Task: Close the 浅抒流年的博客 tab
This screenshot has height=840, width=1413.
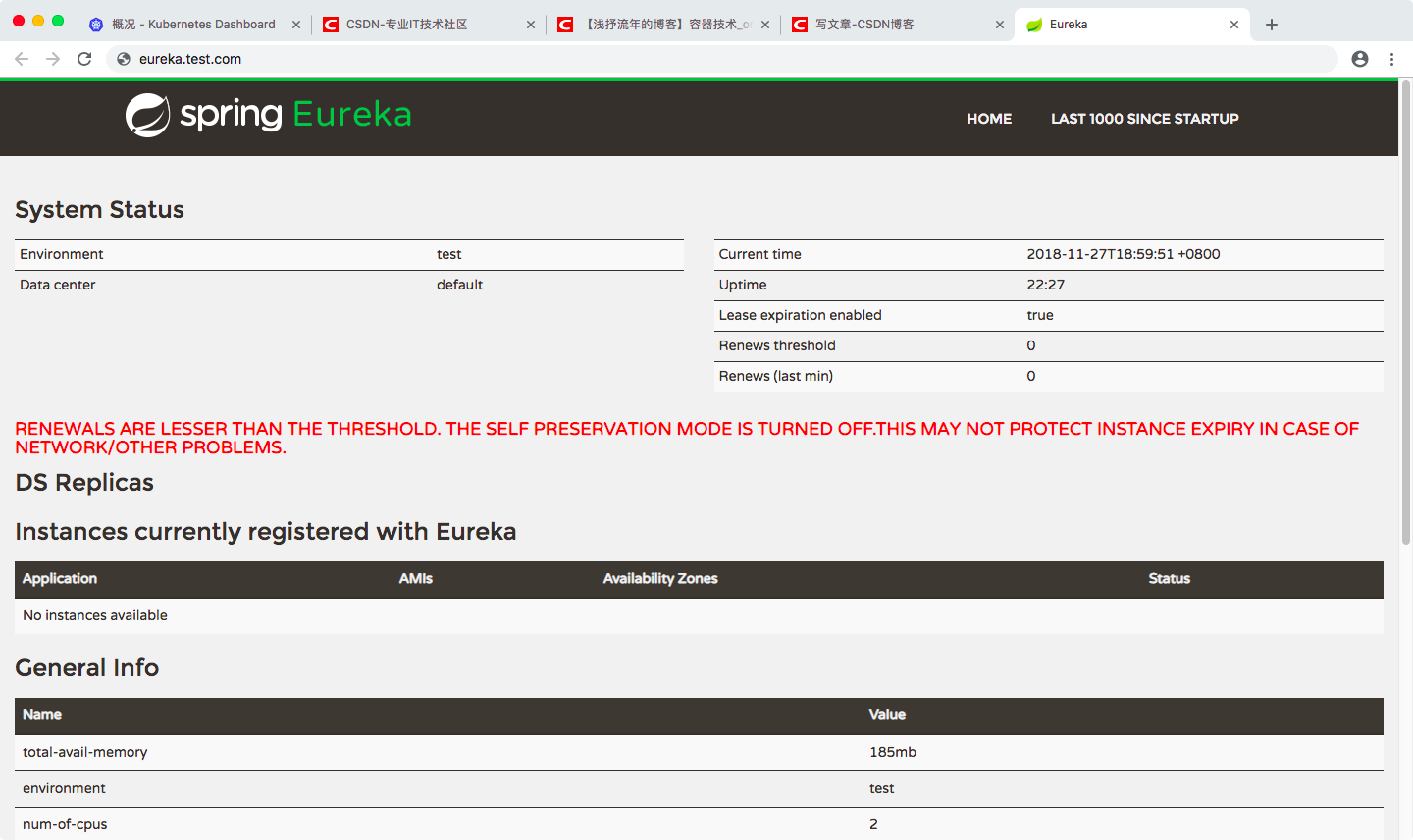Action: (765, 25)
